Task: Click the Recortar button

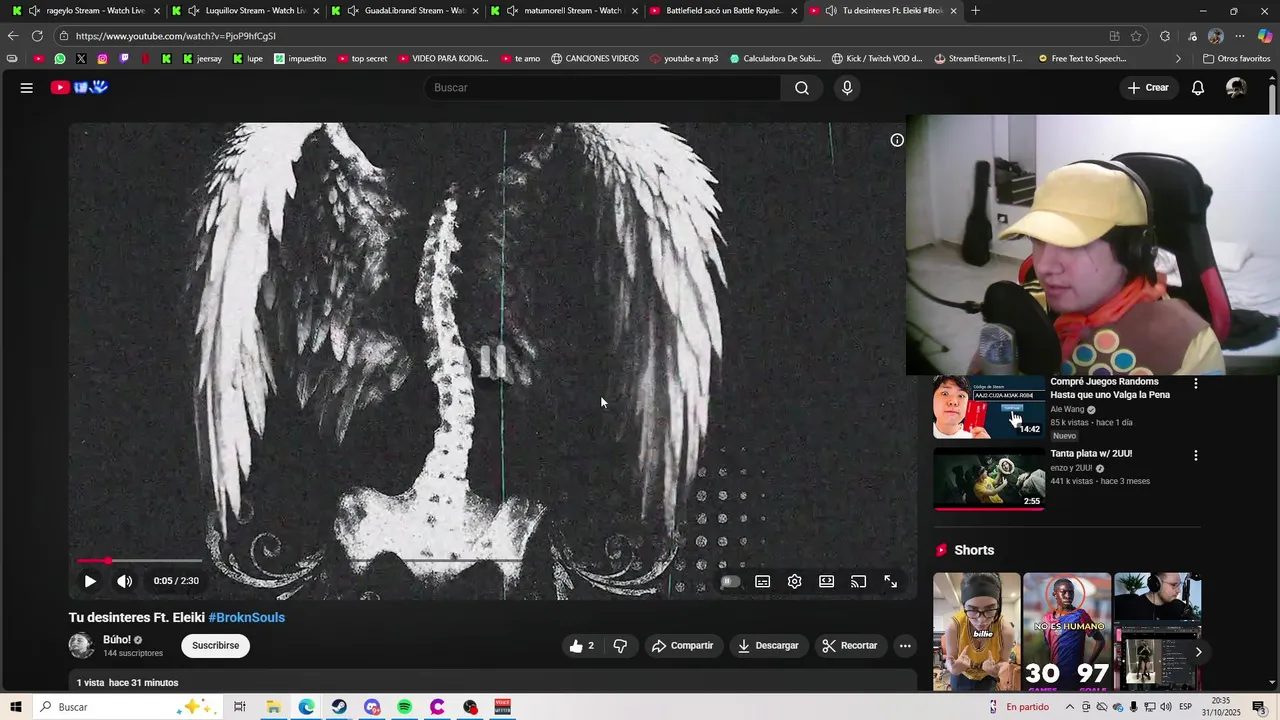Action: tap(850, 646)
